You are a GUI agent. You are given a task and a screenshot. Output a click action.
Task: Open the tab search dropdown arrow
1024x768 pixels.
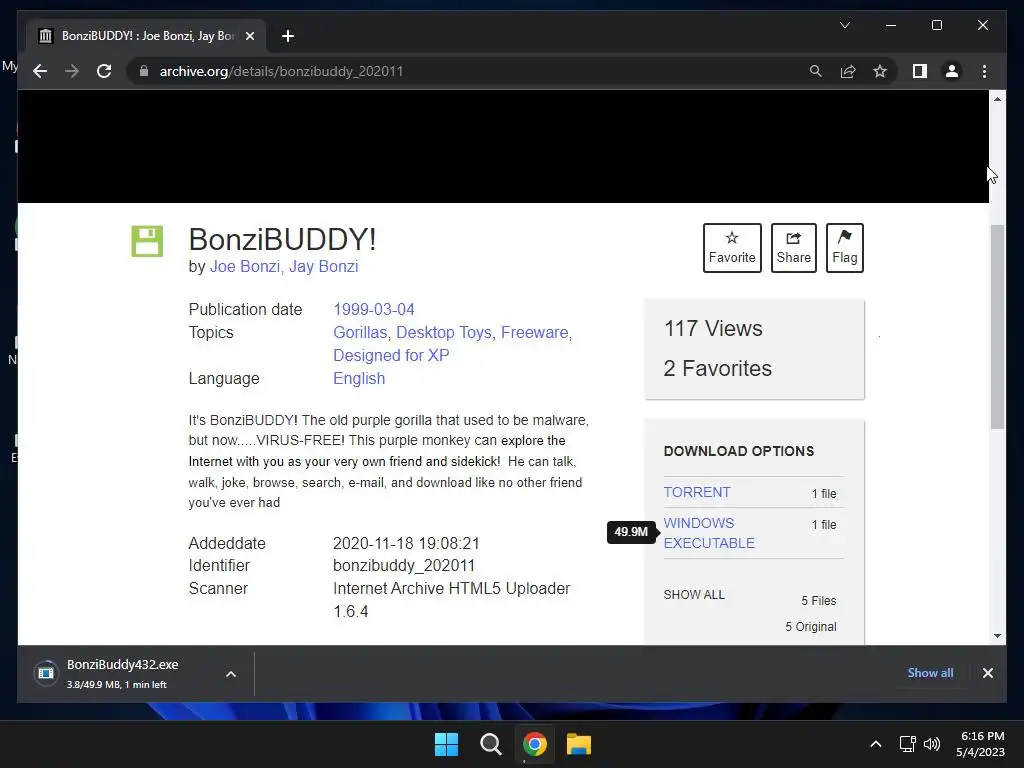coord(844,25)
